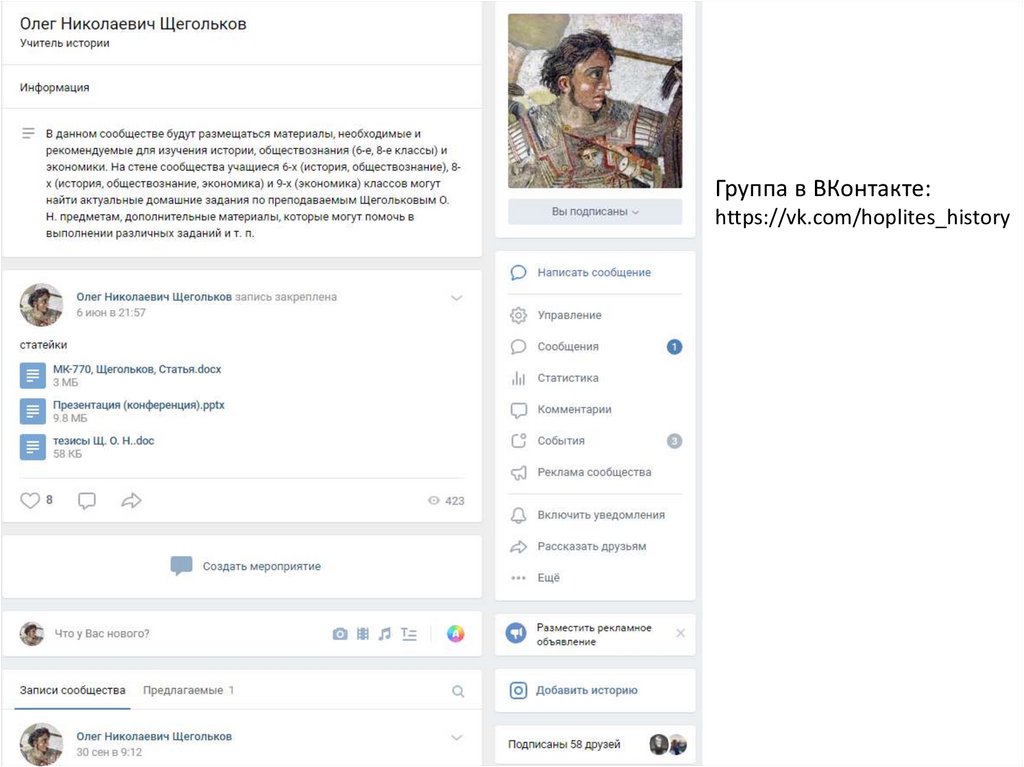The width and height of the screenshot is (1024, 767).
Task: Click Рассказать друзьям
Action: pyautogui.click(x=592, y=547)
